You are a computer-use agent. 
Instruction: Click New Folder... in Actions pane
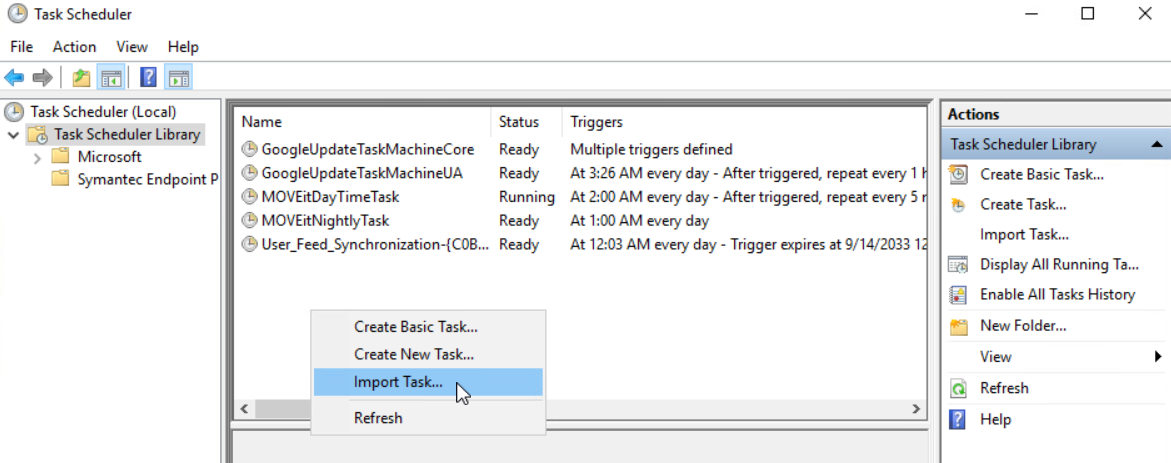click(1022, 326)
